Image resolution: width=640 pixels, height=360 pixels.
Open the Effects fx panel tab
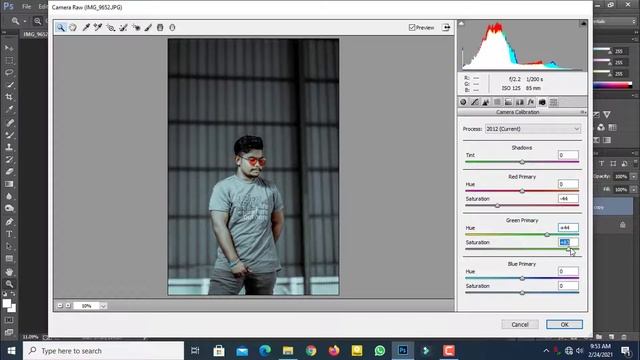coord(531,102)
